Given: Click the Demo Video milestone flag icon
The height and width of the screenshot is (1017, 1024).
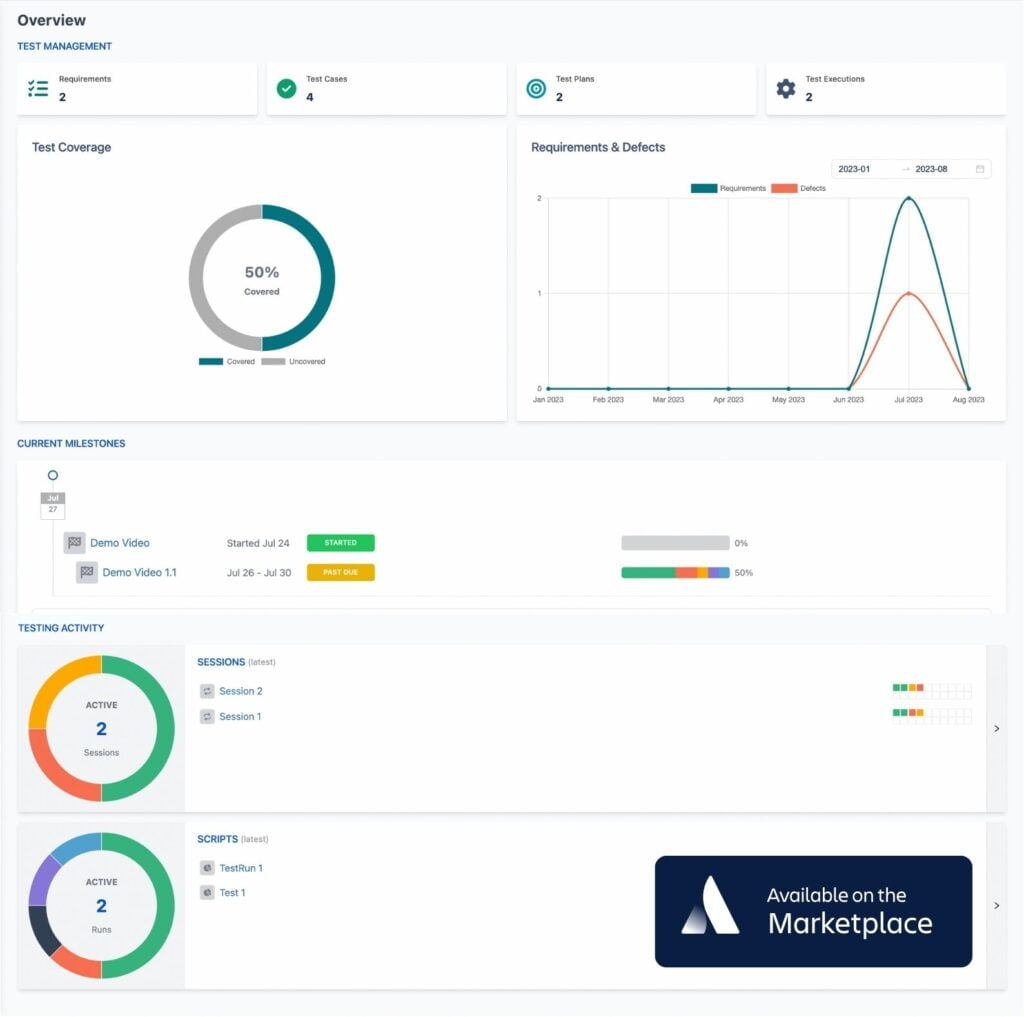Looking at the screenshot, I should point(73,542).
